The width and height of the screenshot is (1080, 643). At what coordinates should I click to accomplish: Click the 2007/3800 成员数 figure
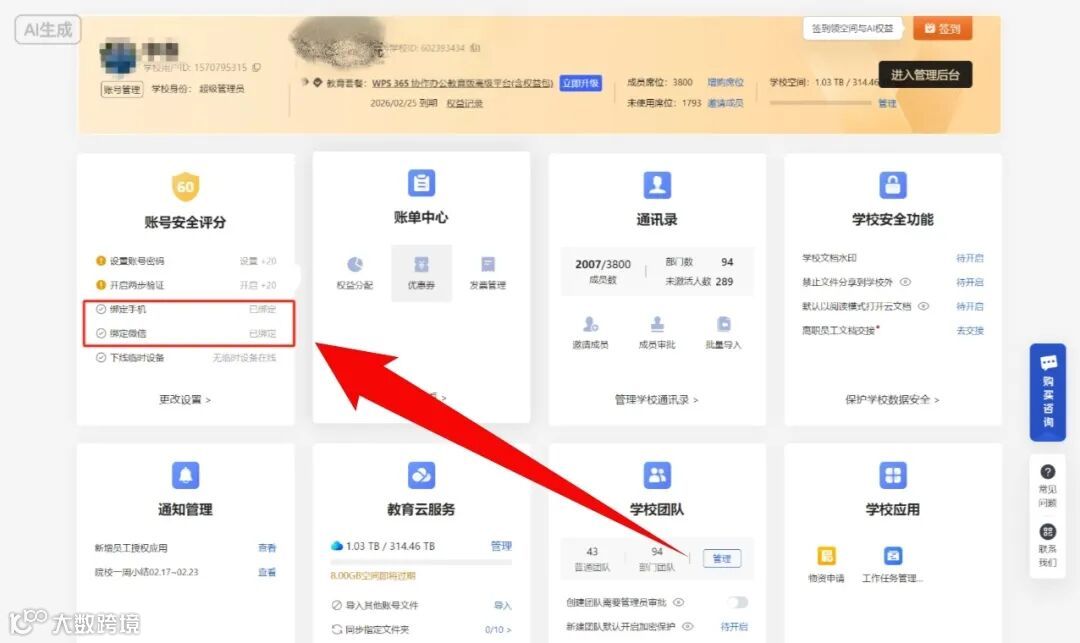point(603,264)
